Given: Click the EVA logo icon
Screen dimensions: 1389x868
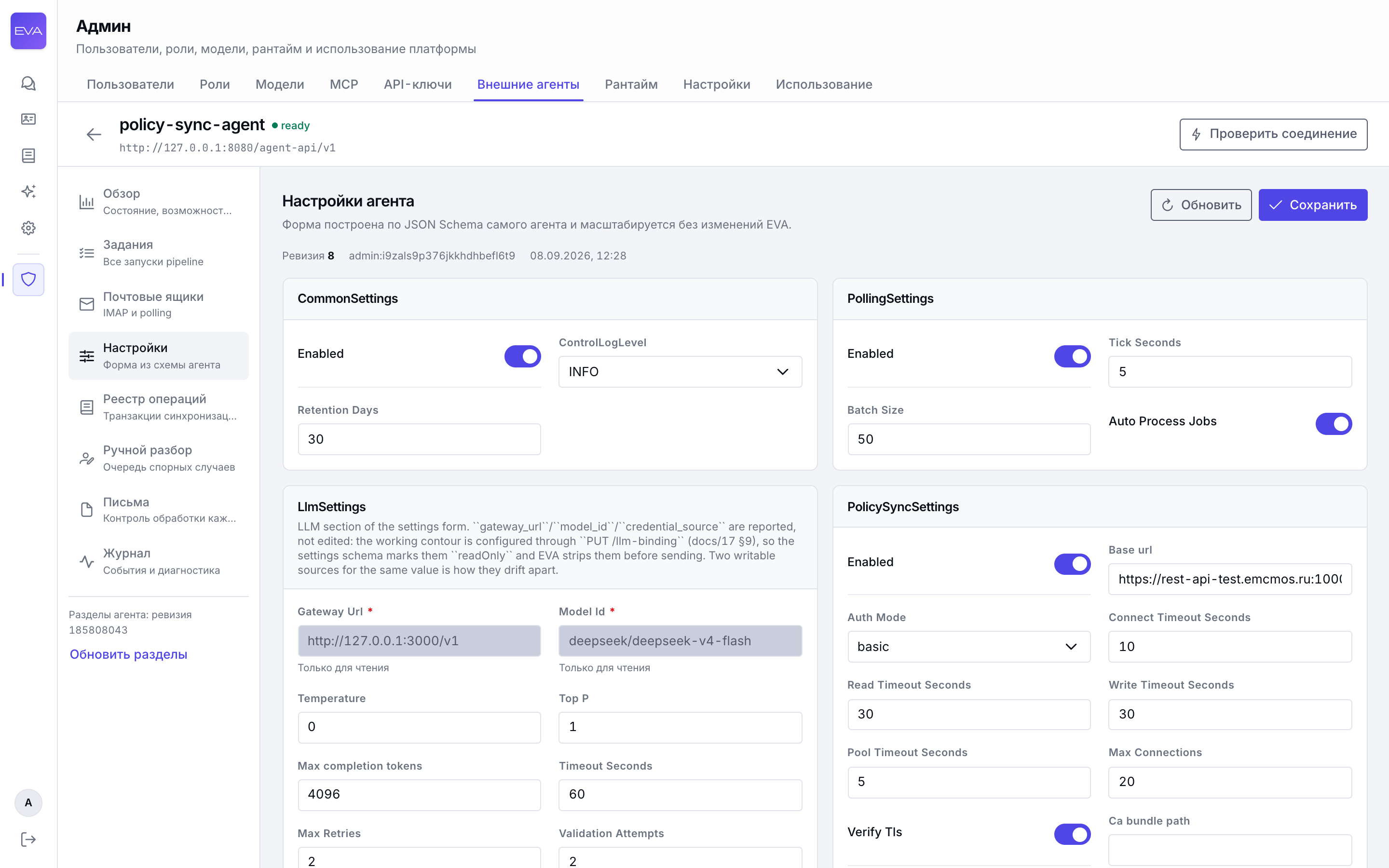Looking at the screenshot, I should click(28, 31).
